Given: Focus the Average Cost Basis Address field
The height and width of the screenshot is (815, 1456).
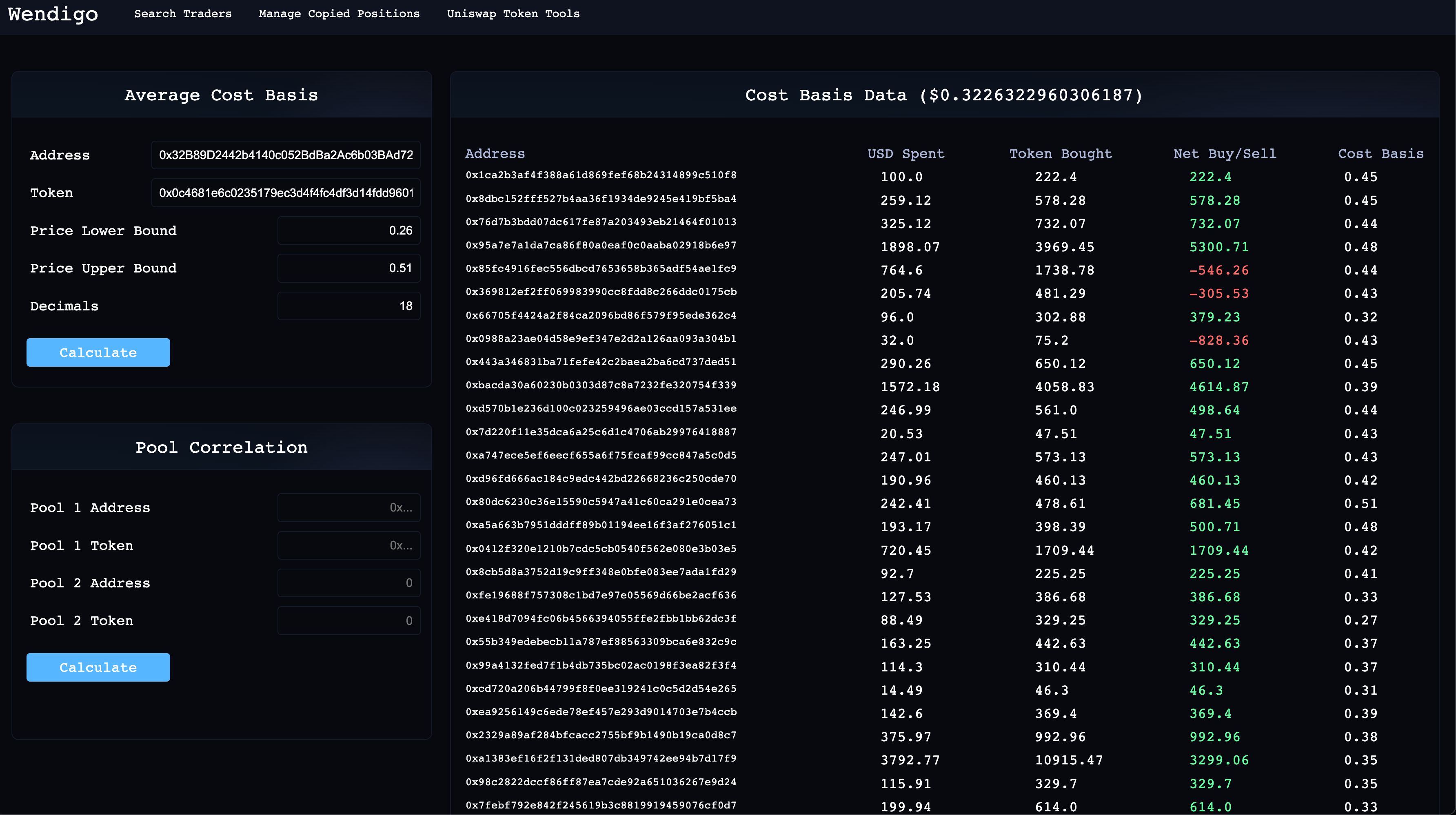Looking at the screenshot, I should click(285, 155).
